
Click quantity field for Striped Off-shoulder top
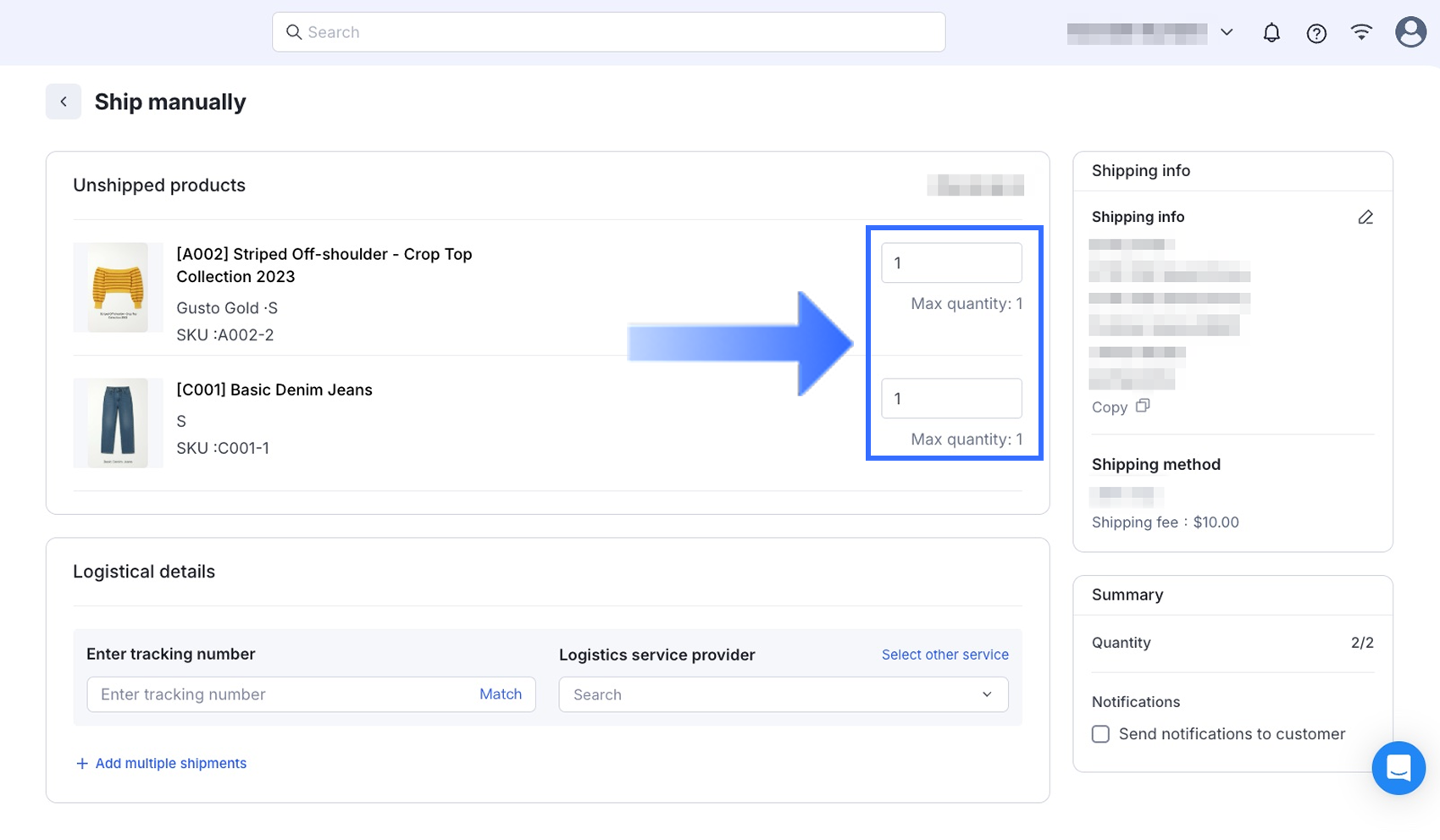click(951, 263)
